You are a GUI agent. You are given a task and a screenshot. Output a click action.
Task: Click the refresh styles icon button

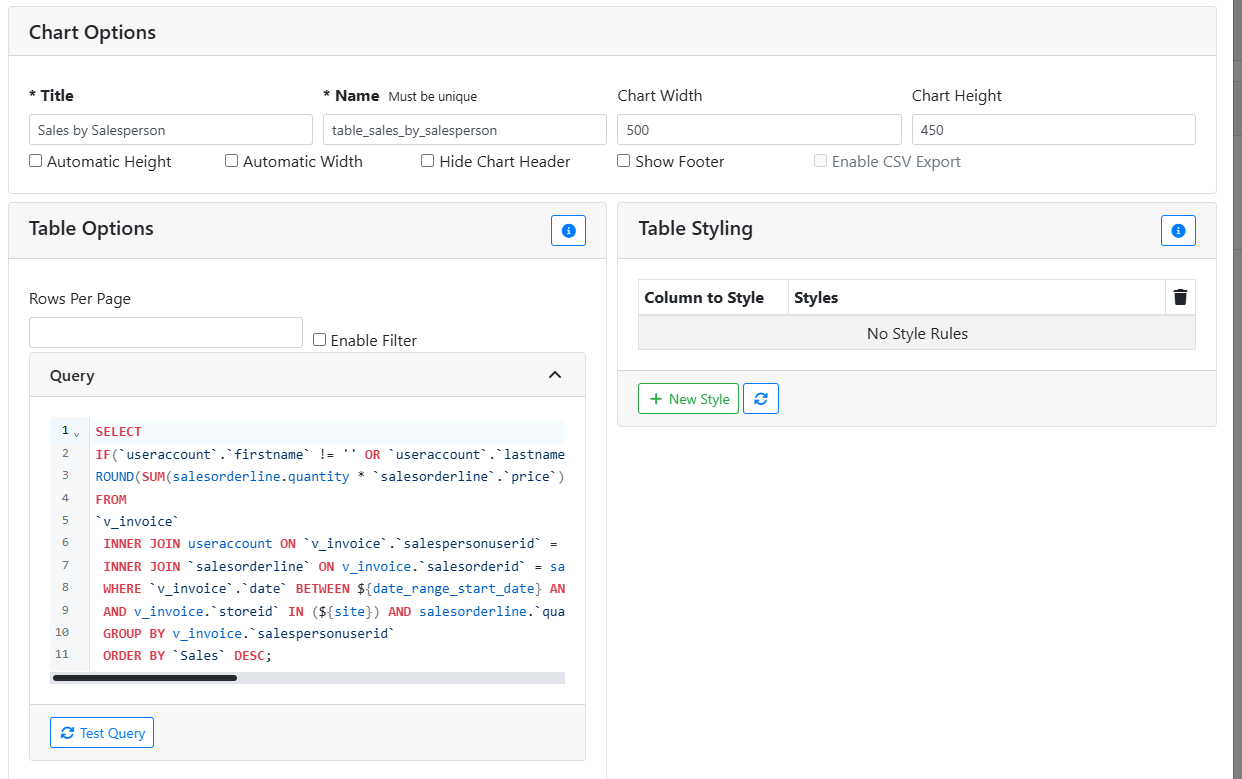(761, 399)
